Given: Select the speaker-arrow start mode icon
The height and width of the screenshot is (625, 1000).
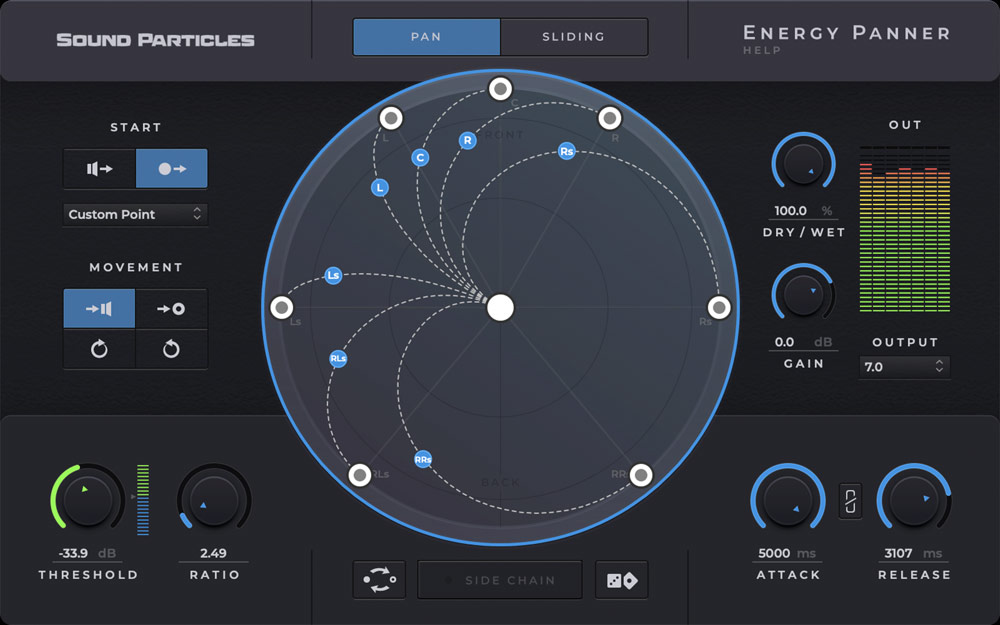Looking at the screenshot, I should point(99,168).
